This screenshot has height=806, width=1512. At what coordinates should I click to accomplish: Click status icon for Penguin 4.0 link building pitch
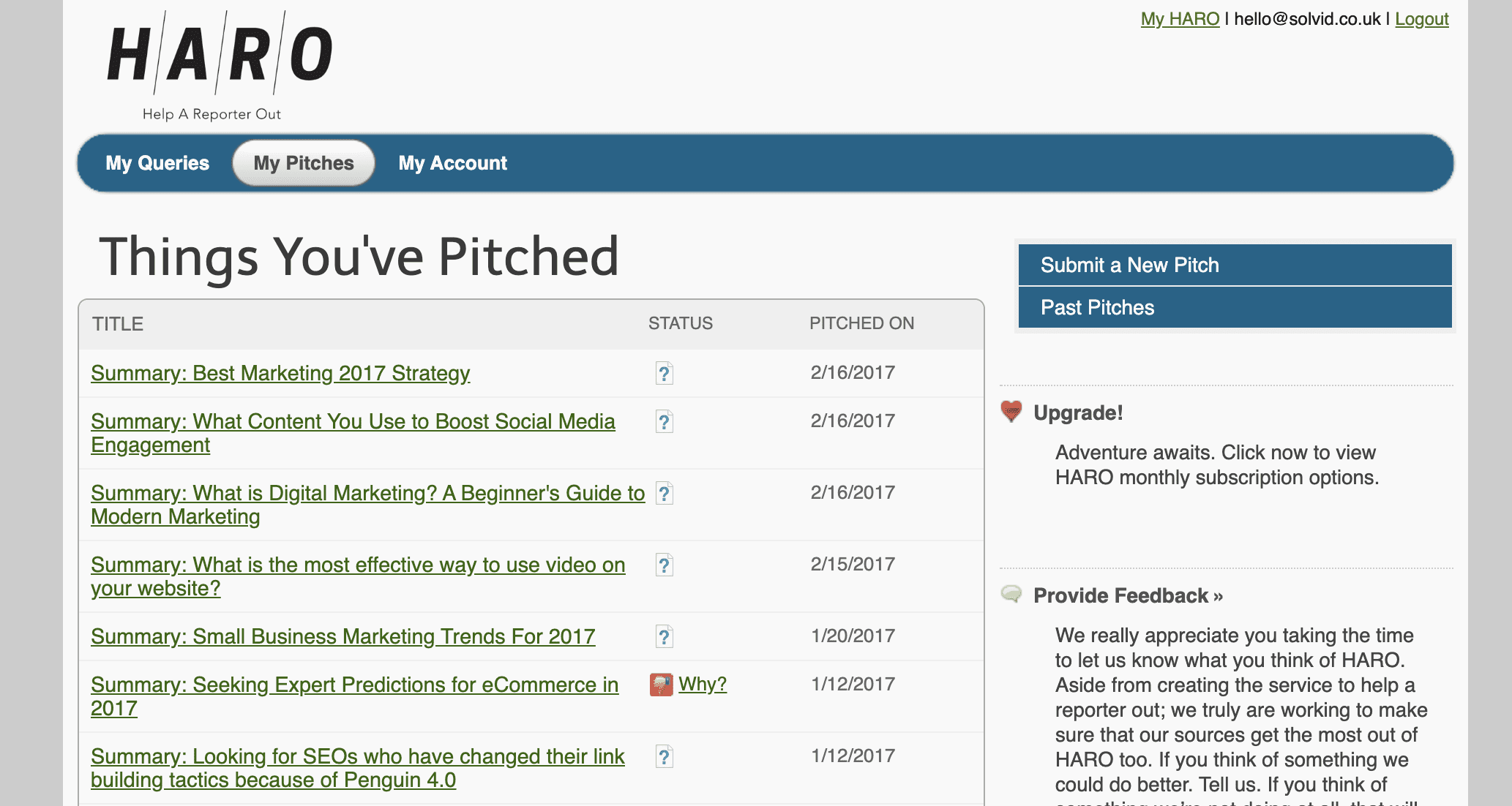[664, 756]
